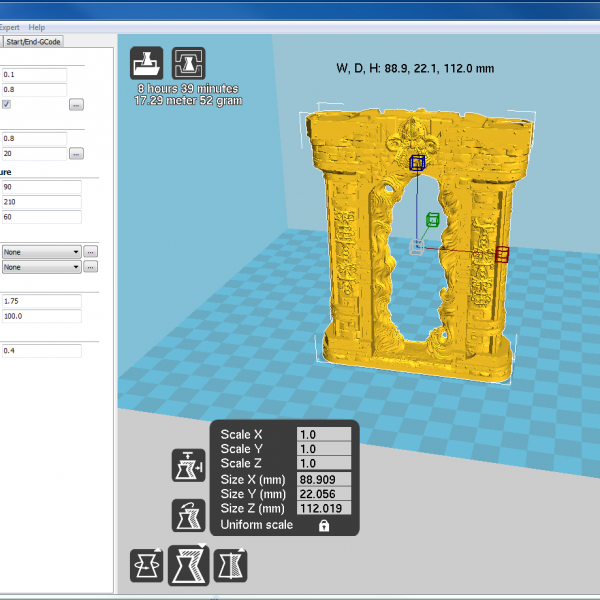Click the ellipsis button beside the checkbox

[76, 104]
